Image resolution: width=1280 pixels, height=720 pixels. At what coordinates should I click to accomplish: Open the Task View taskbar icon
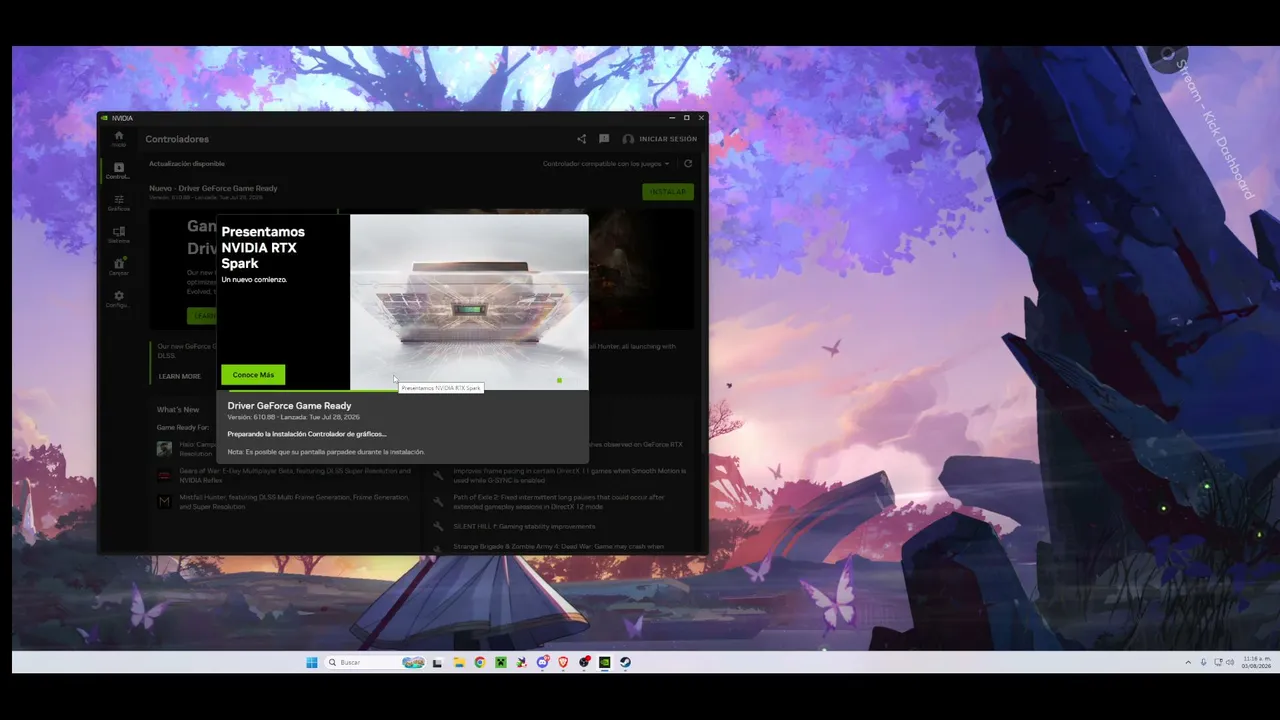point(437,662)
